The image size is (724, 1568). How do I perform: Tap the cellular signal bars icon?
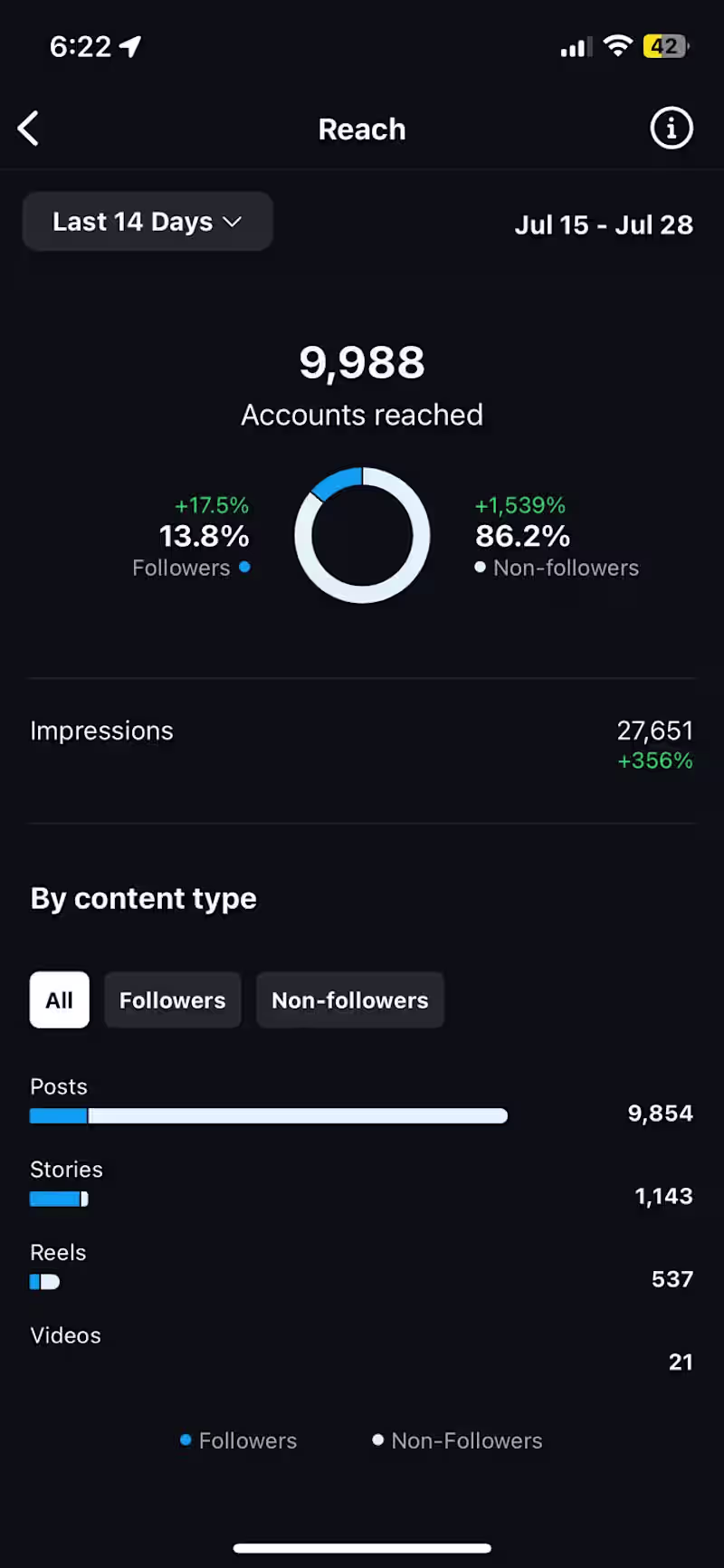point(576,47)
